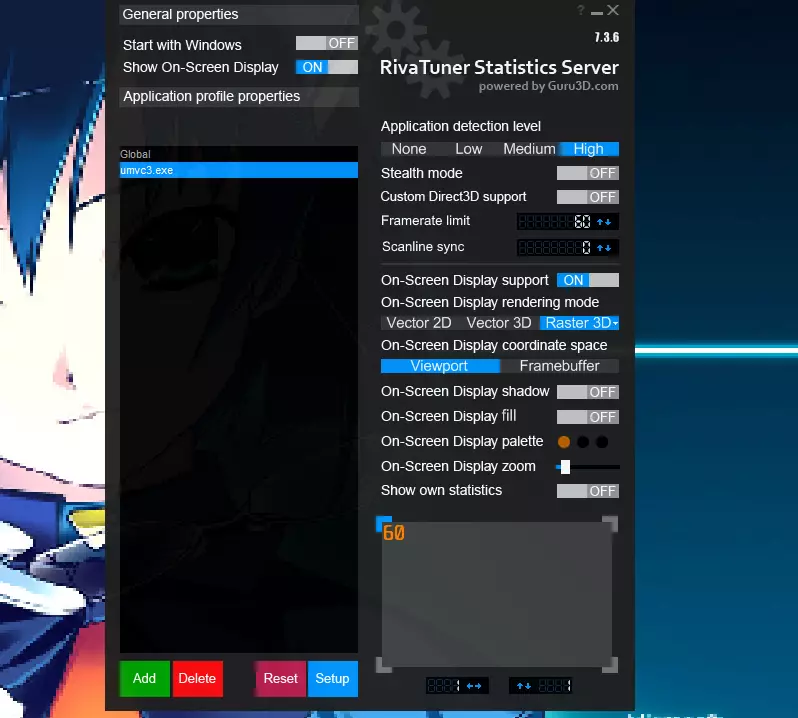Select the bottom-right corner anchor of preview
Image resolution: width=798 pixels, height=718 pixels.
tap(610, 665)
